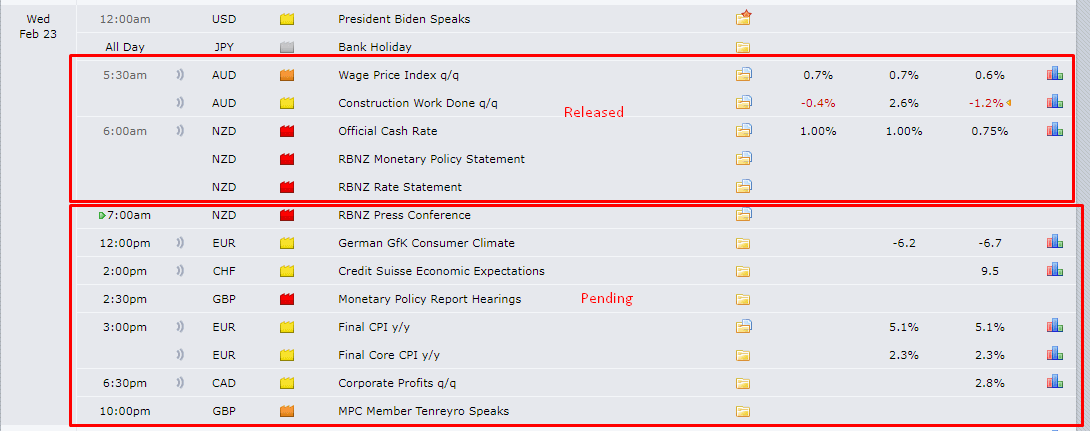Expand MPC Member Tenreyro Speaks details
1090x431 pixels.
click(743, 411)
